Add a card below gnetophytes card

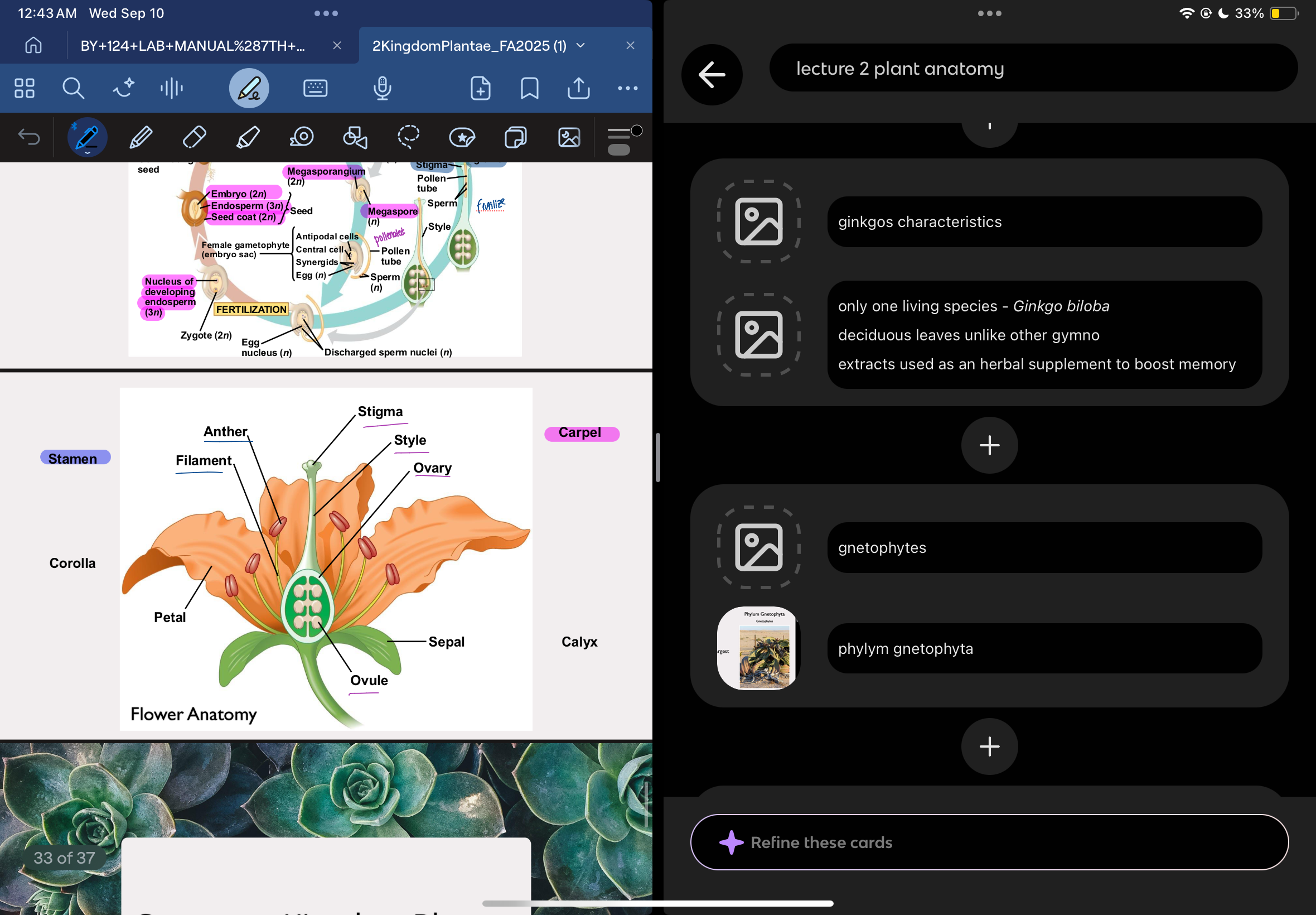[989, 746]
